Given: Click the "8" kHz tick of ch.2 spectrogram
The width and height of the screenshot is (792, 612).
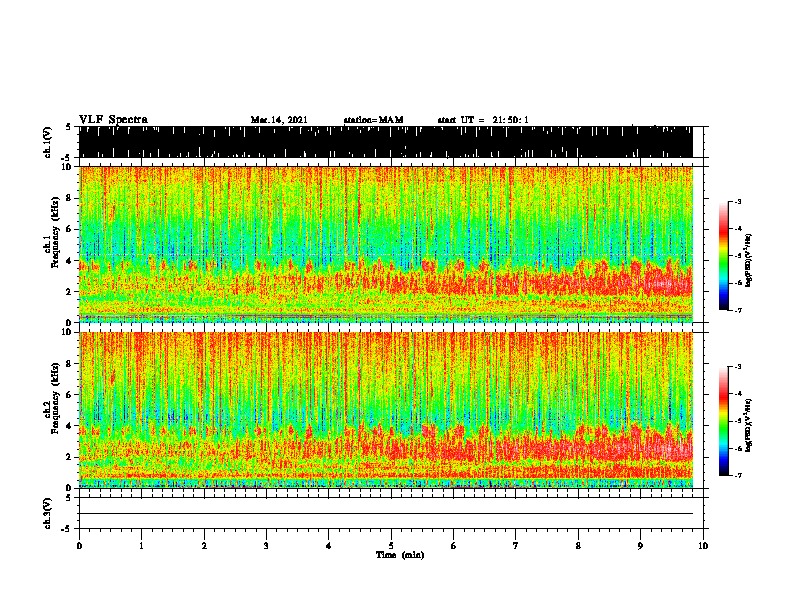Looking at the screenshot, I should pyautogui.click(x=70, y=364).
